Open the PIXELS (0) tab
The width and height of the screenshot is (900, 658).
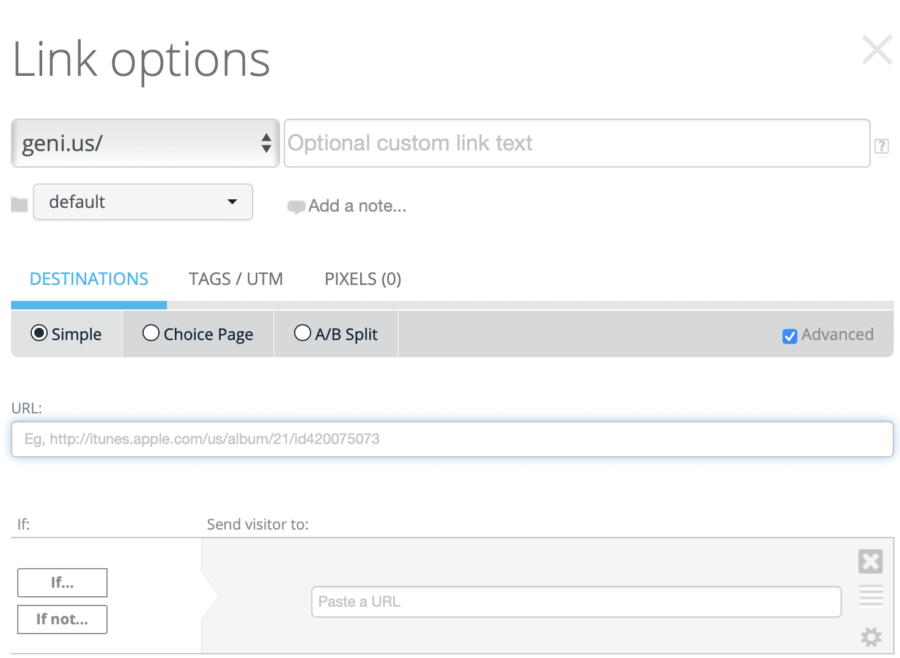tap(362, 279)
